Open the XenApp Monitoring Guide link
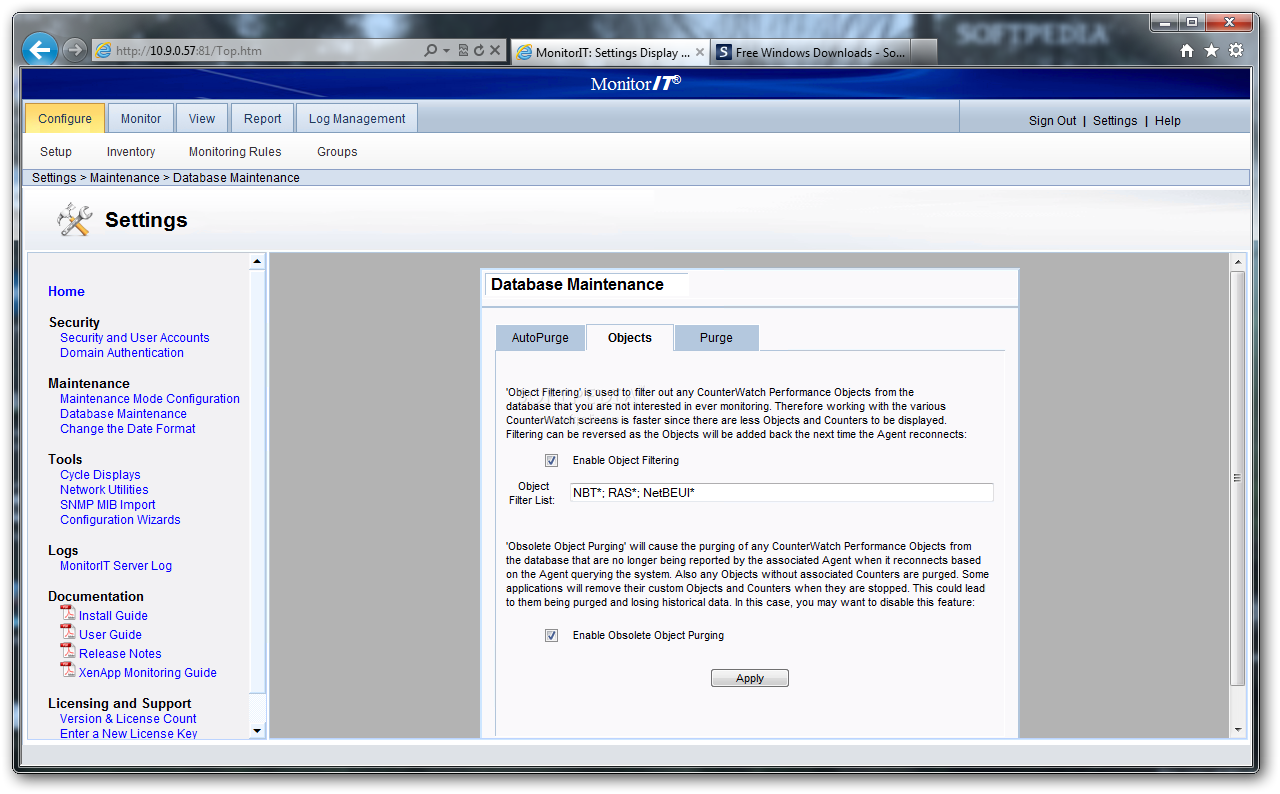 148,673
